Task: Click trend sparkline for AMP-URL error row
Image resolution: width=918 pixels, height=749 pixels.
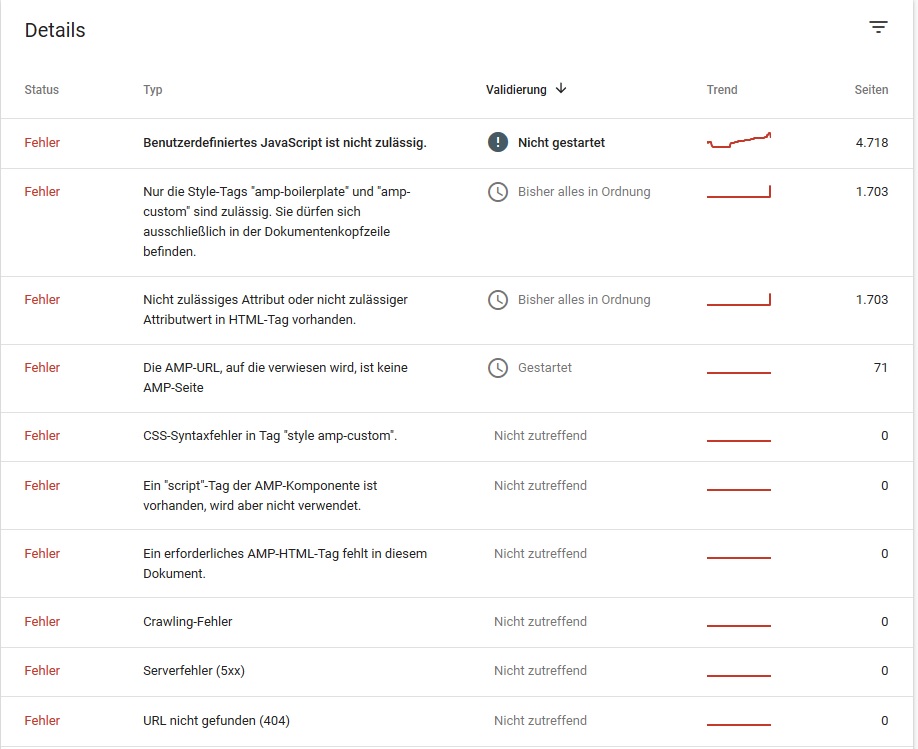Action: pos(738,372)
